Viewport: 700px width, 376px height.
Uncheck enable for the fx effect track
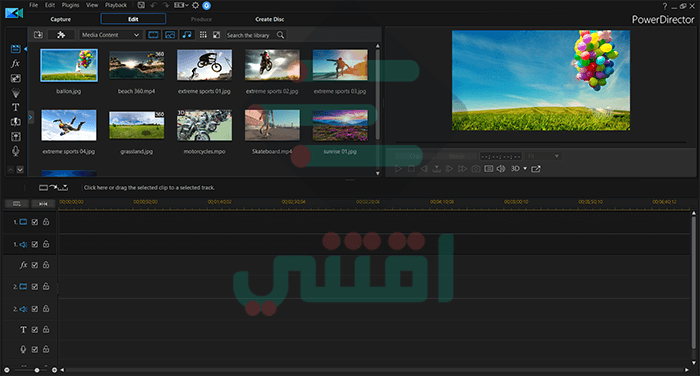35,265
